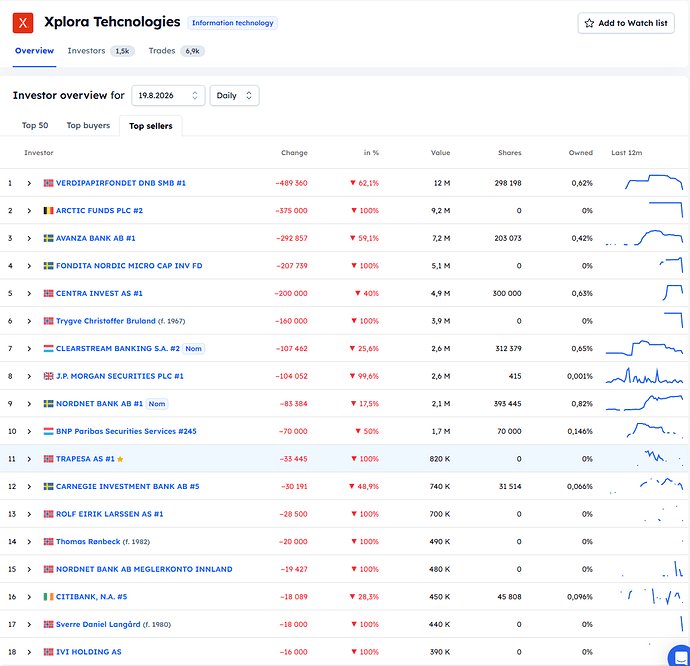Open the chat bubble widget
This screenshot has width=690, height=666.
pos(680,657)
